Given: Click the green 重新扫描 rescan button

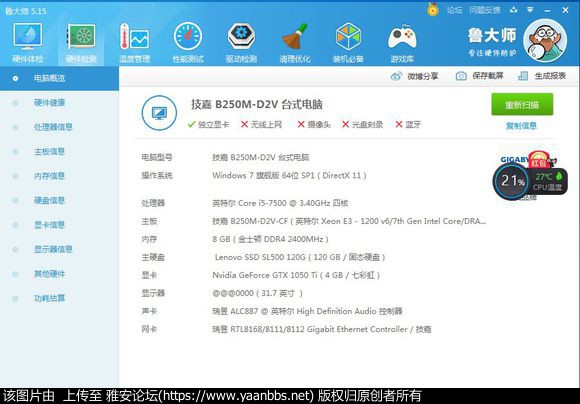Looking at the screenshot, I should coord(522,104).
